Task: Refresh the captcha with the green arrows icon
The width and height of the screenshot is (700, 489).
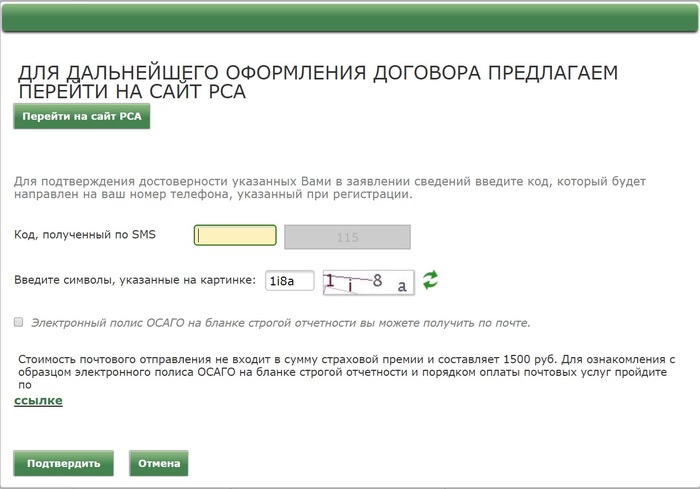Action: coord(430,280)
